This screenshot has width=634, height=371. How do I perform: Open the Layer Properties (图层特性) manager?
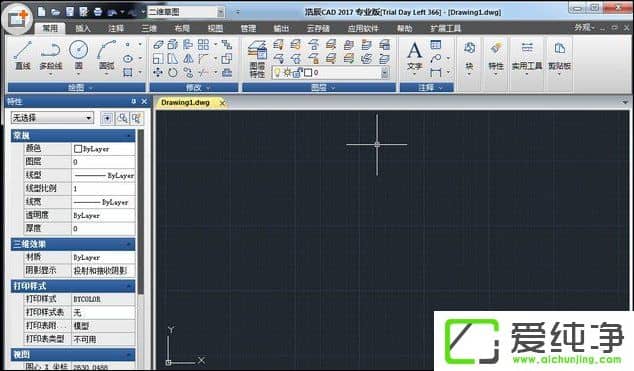coord(257,59)
